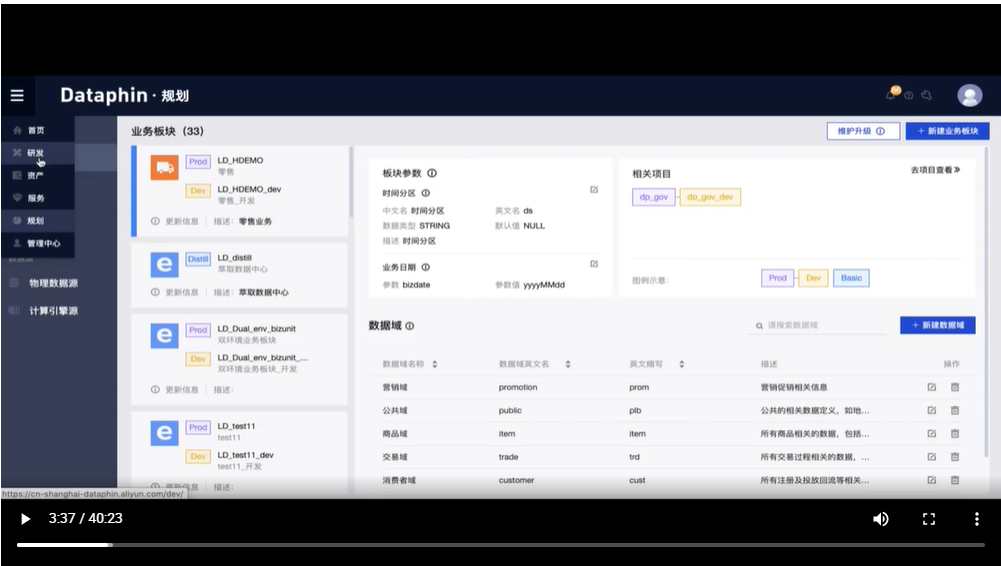
Task: Click info icon beside 数据域 heading
Action: coord(410,325)
